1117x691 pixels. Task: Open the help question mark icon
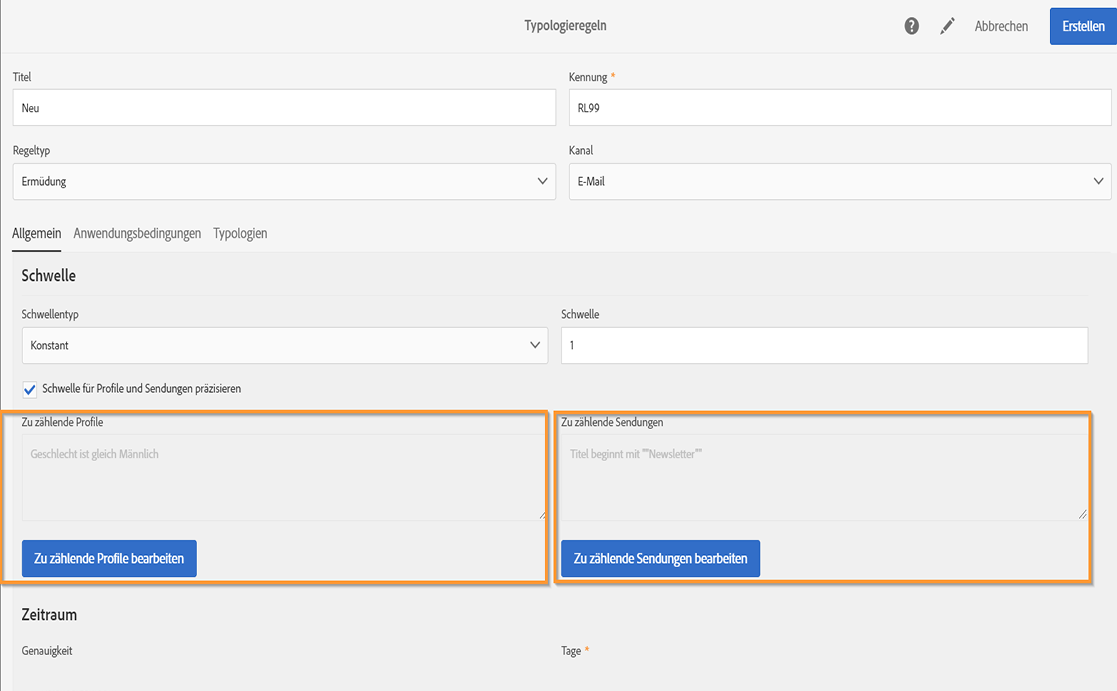911,27
